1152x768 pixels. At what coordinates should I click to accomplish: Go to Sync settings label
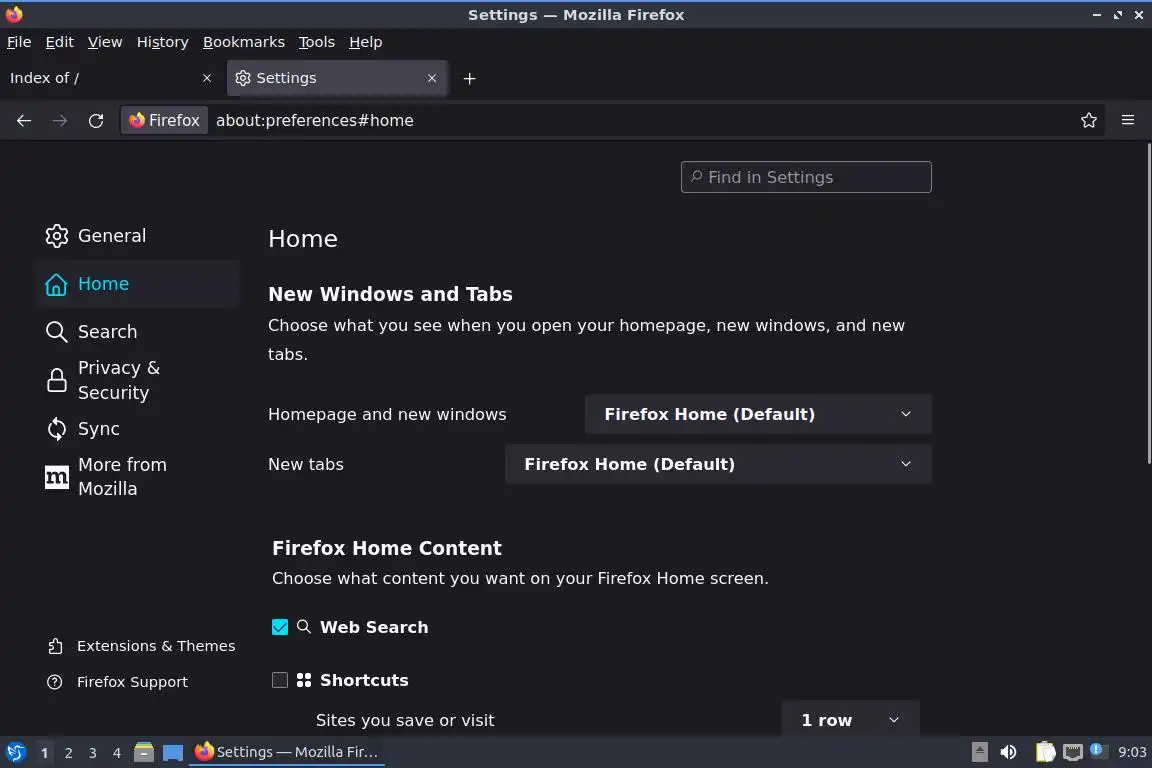point(98,429)
